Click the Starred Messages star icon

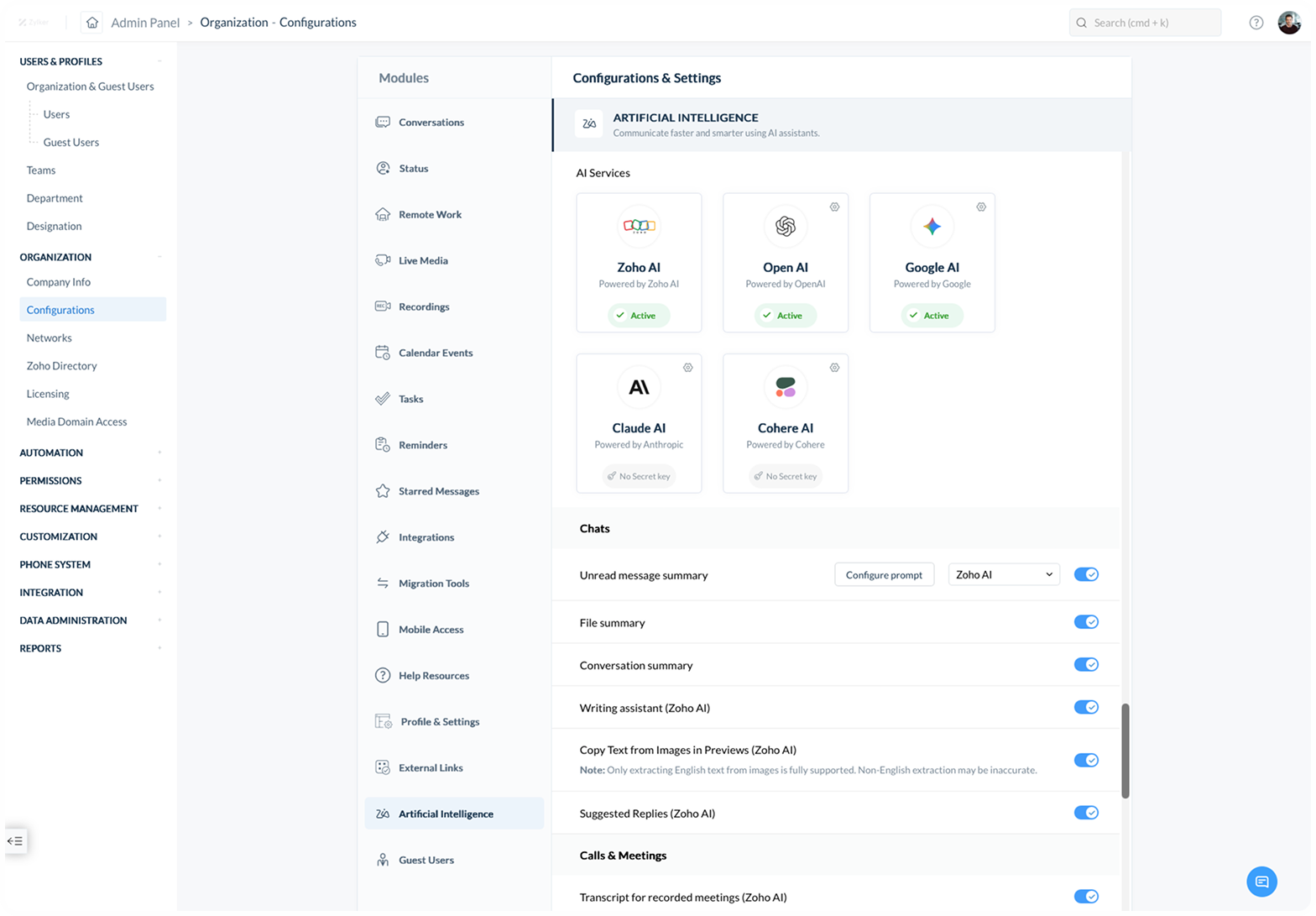coord(383,491)
